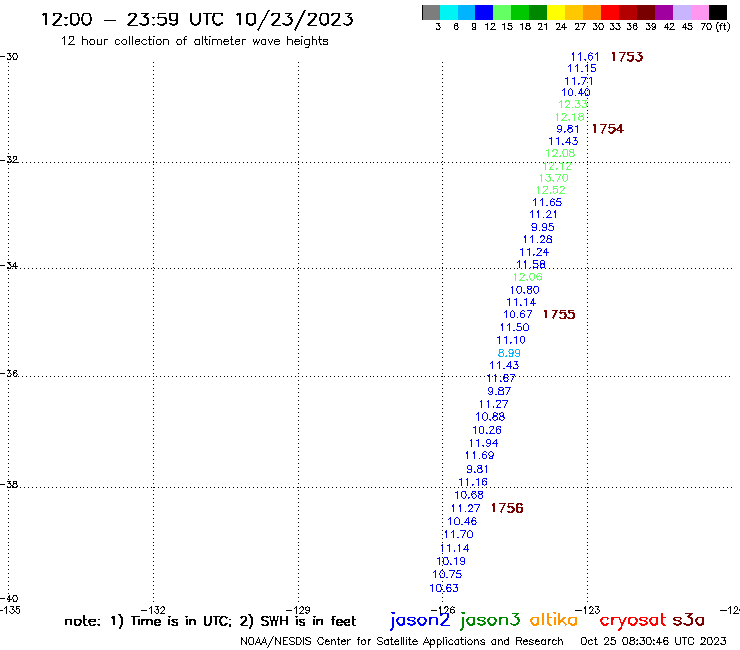
Task: Select the time marker 1756
Action: click(x=507, y=508)
